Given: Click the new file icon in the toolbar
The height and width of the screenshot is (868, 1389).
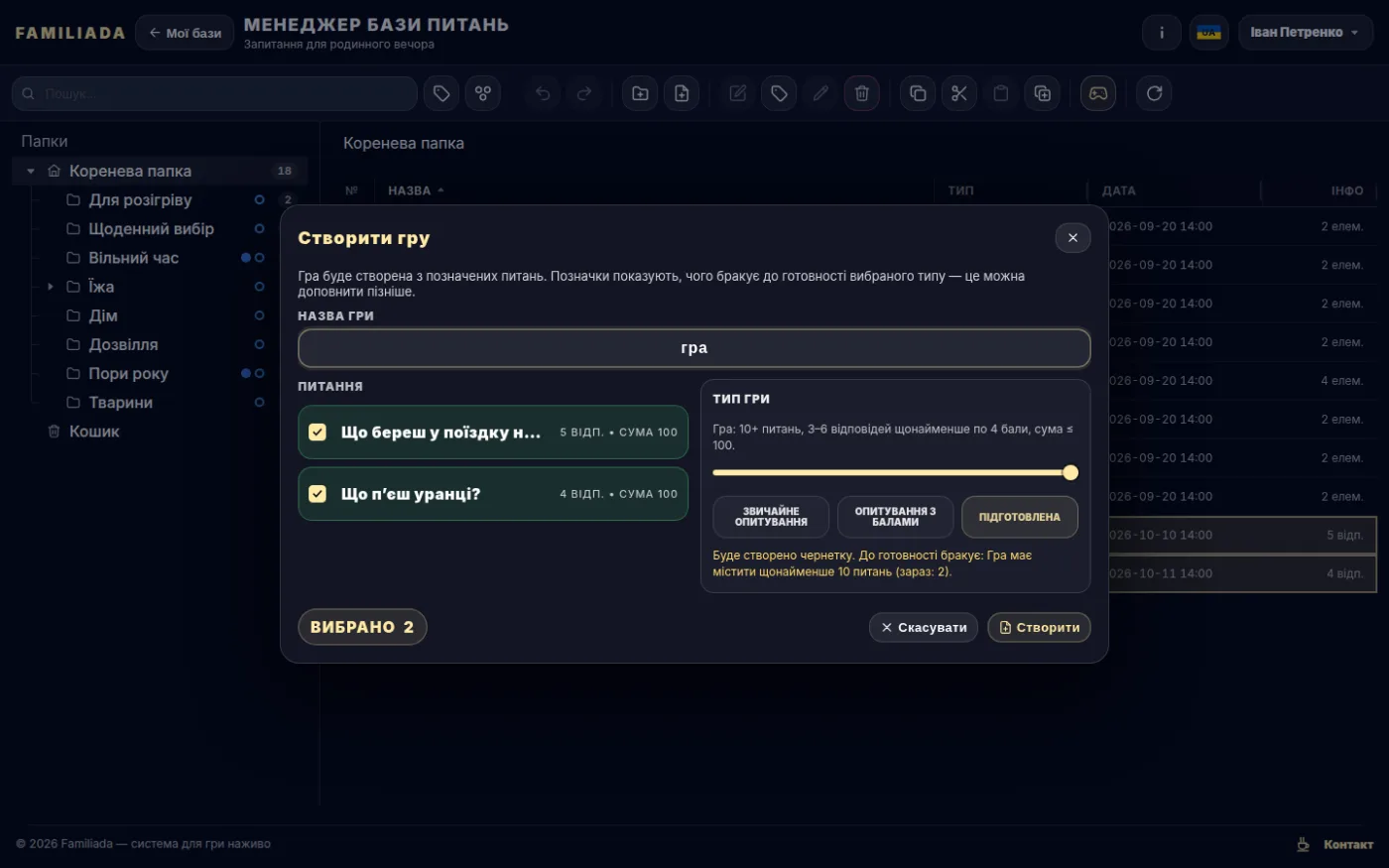Looking at the screenshot, I should [682, 93].
